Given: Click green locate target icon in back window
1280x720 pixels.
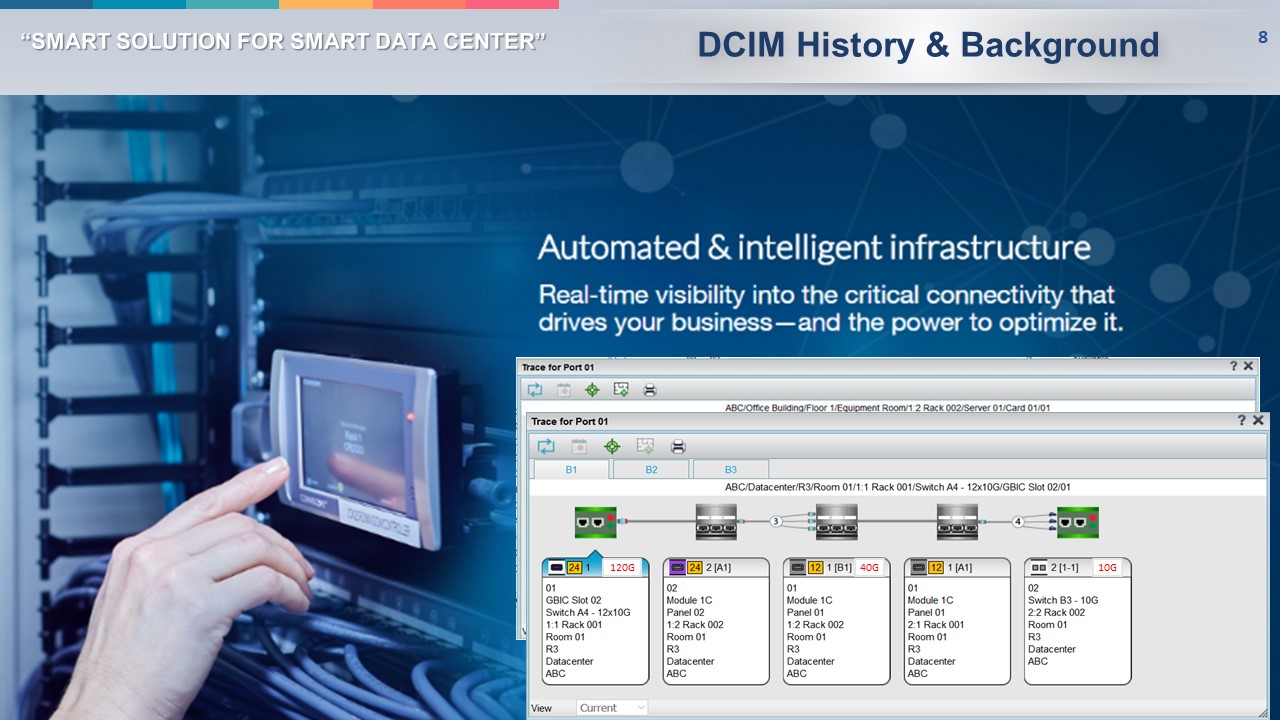Looking at the screenshot, I should point(592,390).
